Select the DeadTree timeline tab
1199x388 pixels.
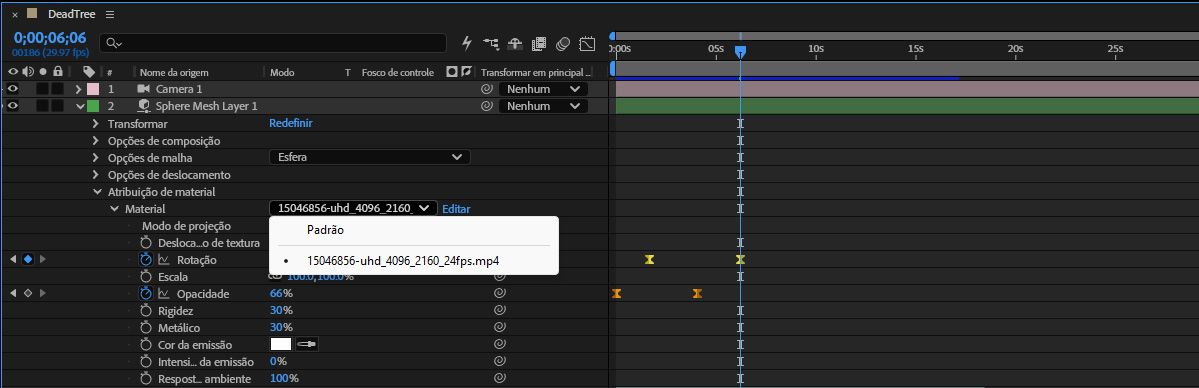71,15
